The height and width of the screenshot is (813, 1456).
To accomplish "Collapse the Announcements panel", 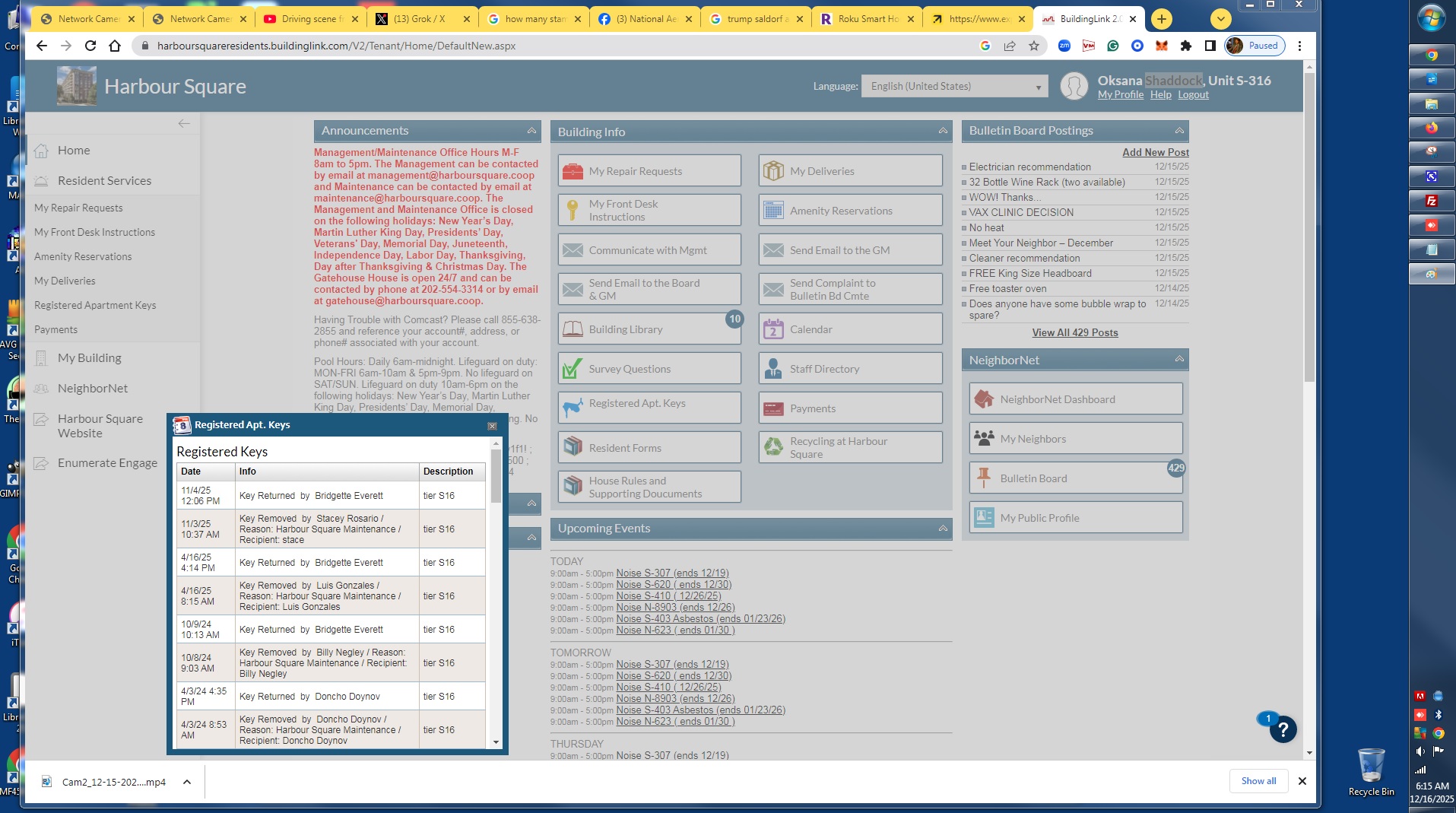I will pyautogui.click(x=531, y=131).
